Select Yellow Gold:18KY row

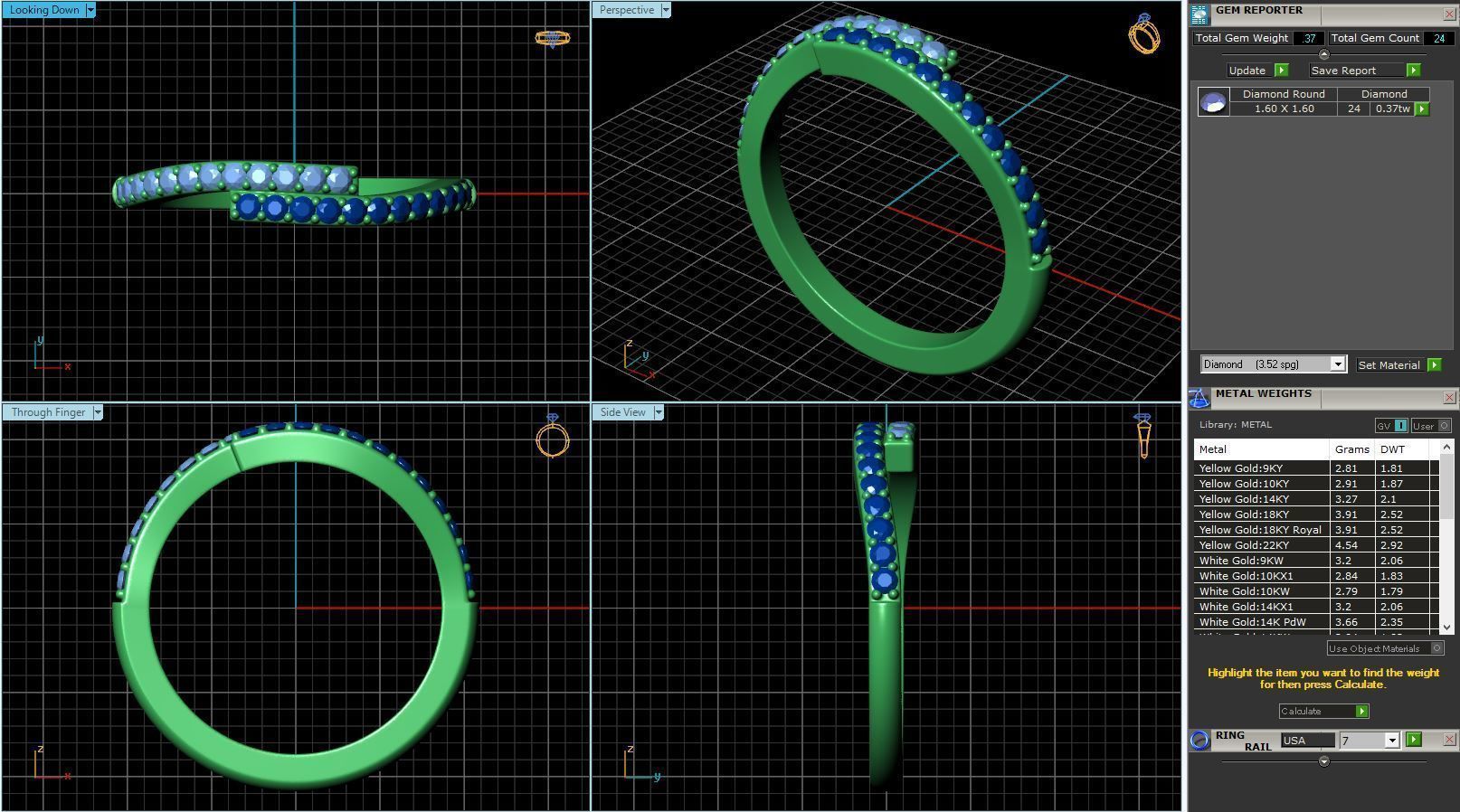[x=1316, y=515]
